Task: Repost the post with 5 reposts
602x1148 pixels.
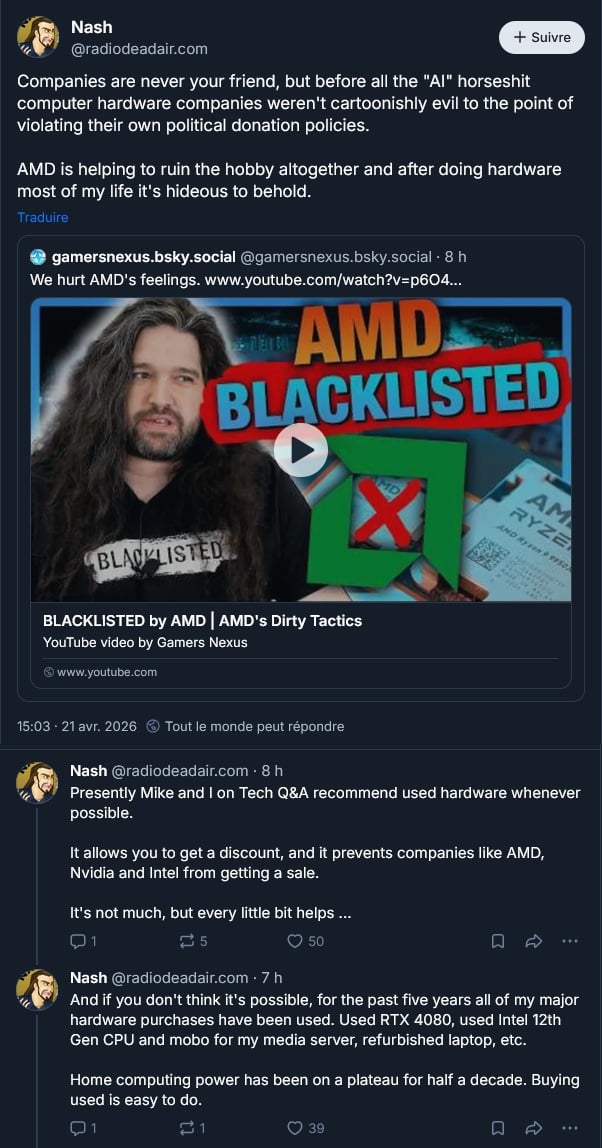Action: pos(193,942)
